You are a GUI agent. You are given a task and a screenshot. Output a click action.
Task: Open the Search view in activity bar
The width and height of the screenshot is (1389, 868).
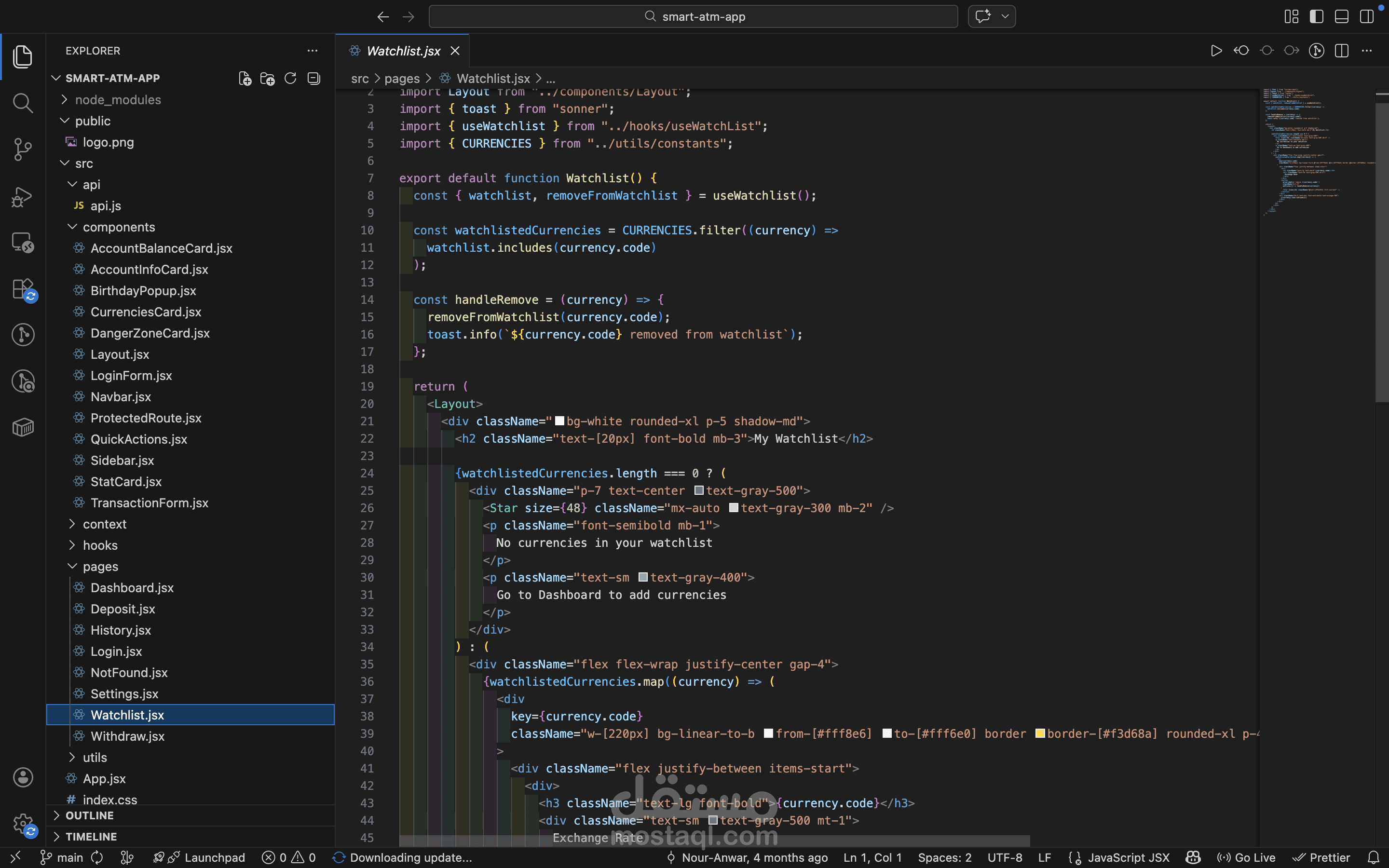click(22, 103)
